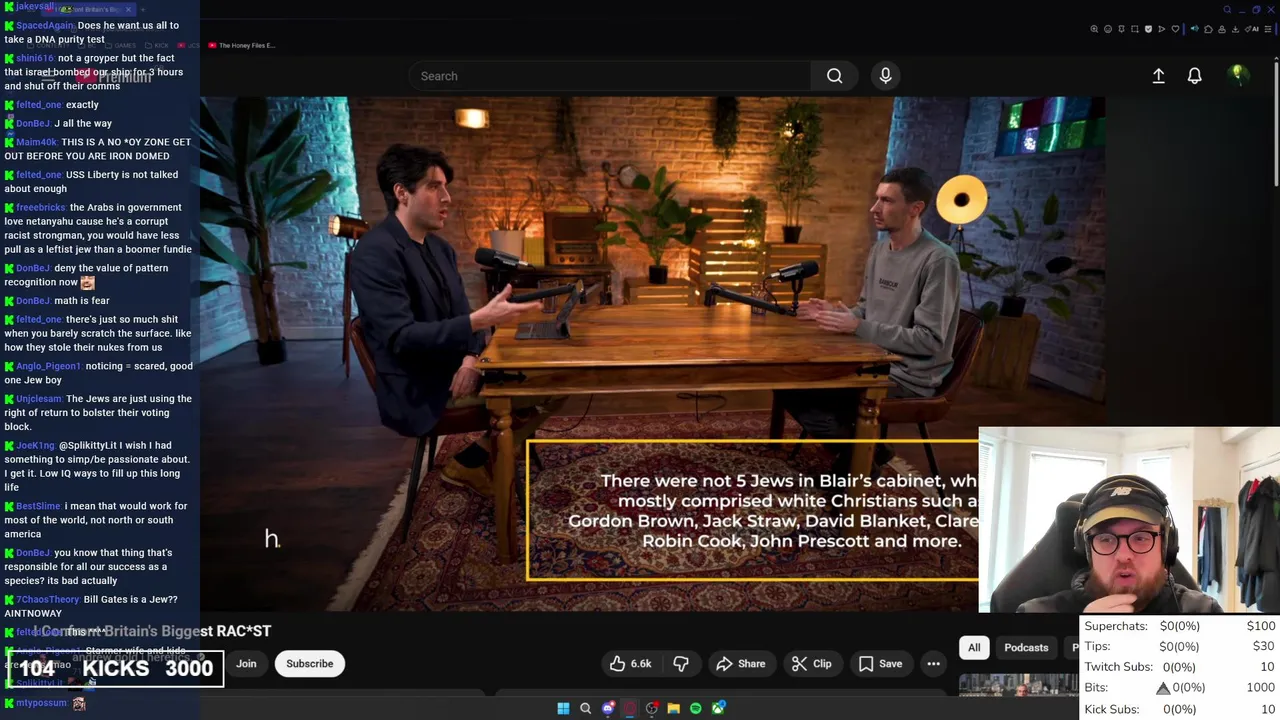Open the Windows Start menu
Viewport: 1280px width, 720px height.
563,708
